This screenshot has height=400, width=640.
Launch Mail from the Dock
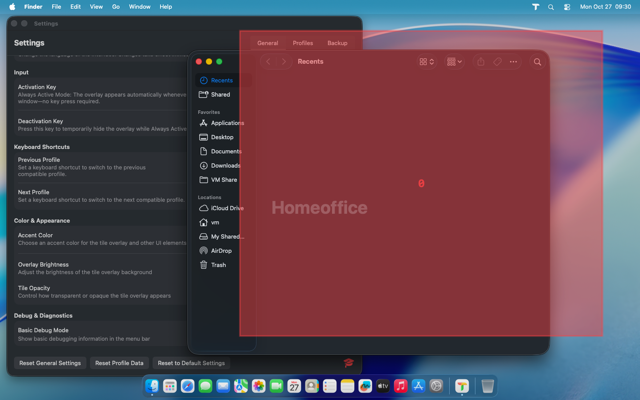pos(223,386)
